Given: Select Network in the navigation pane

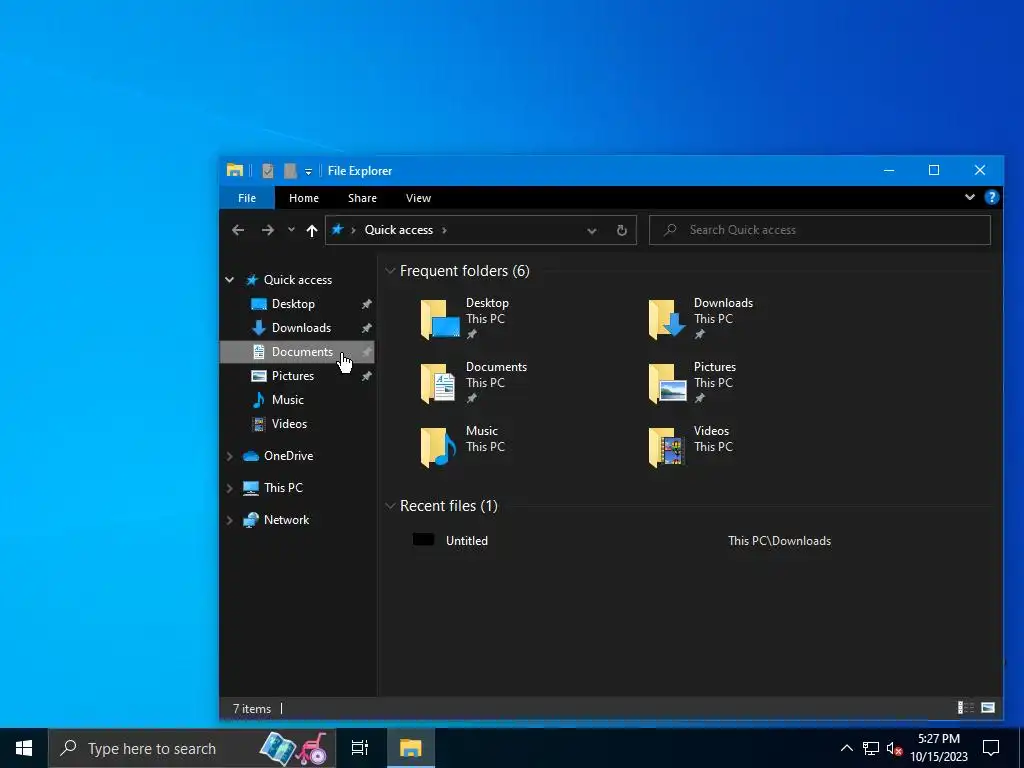Looking at the screenshot, I should [286, 520].
